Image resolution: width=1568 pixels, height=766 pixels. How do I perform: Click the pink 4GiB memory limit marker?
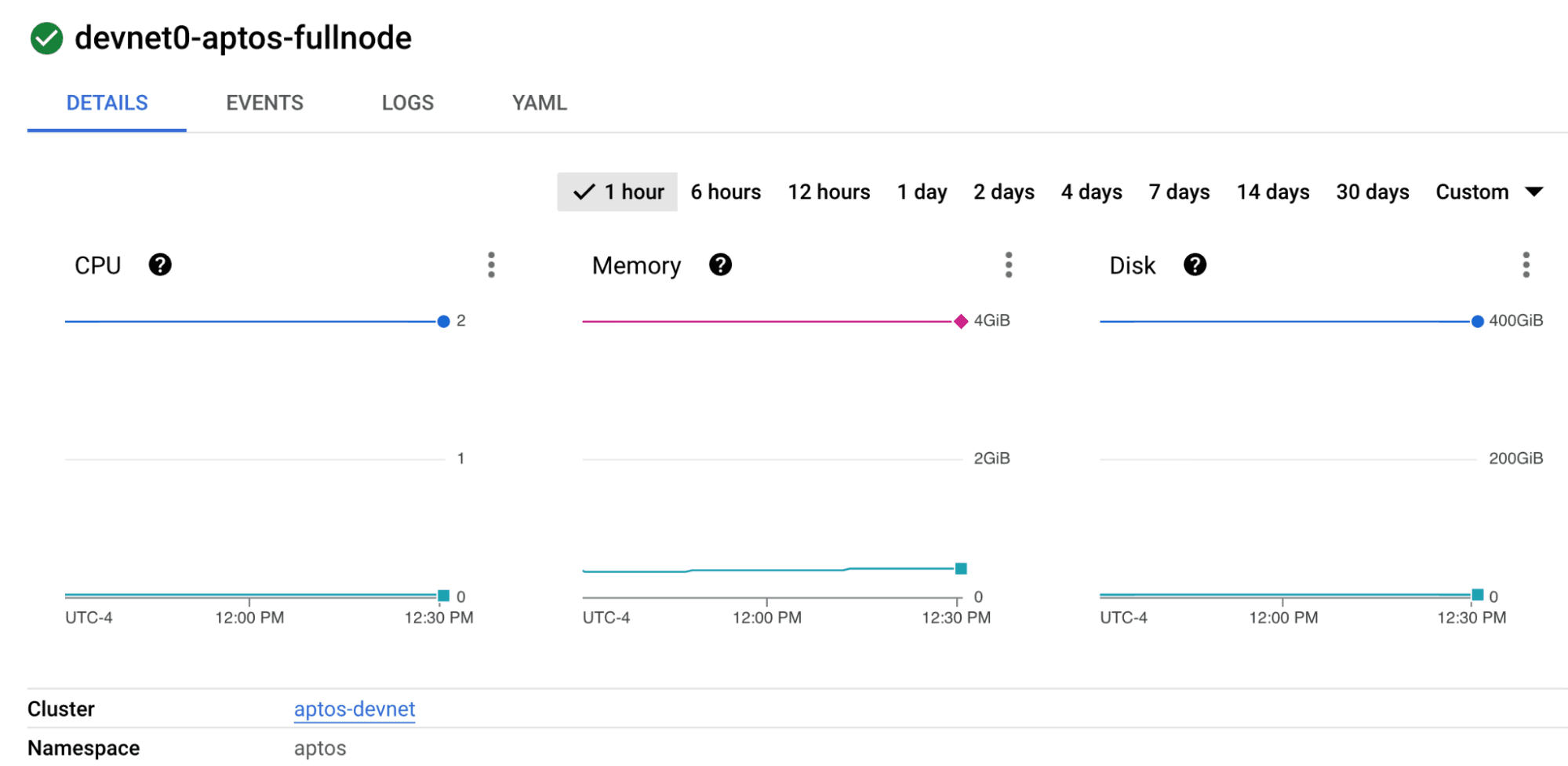point(960,320)
